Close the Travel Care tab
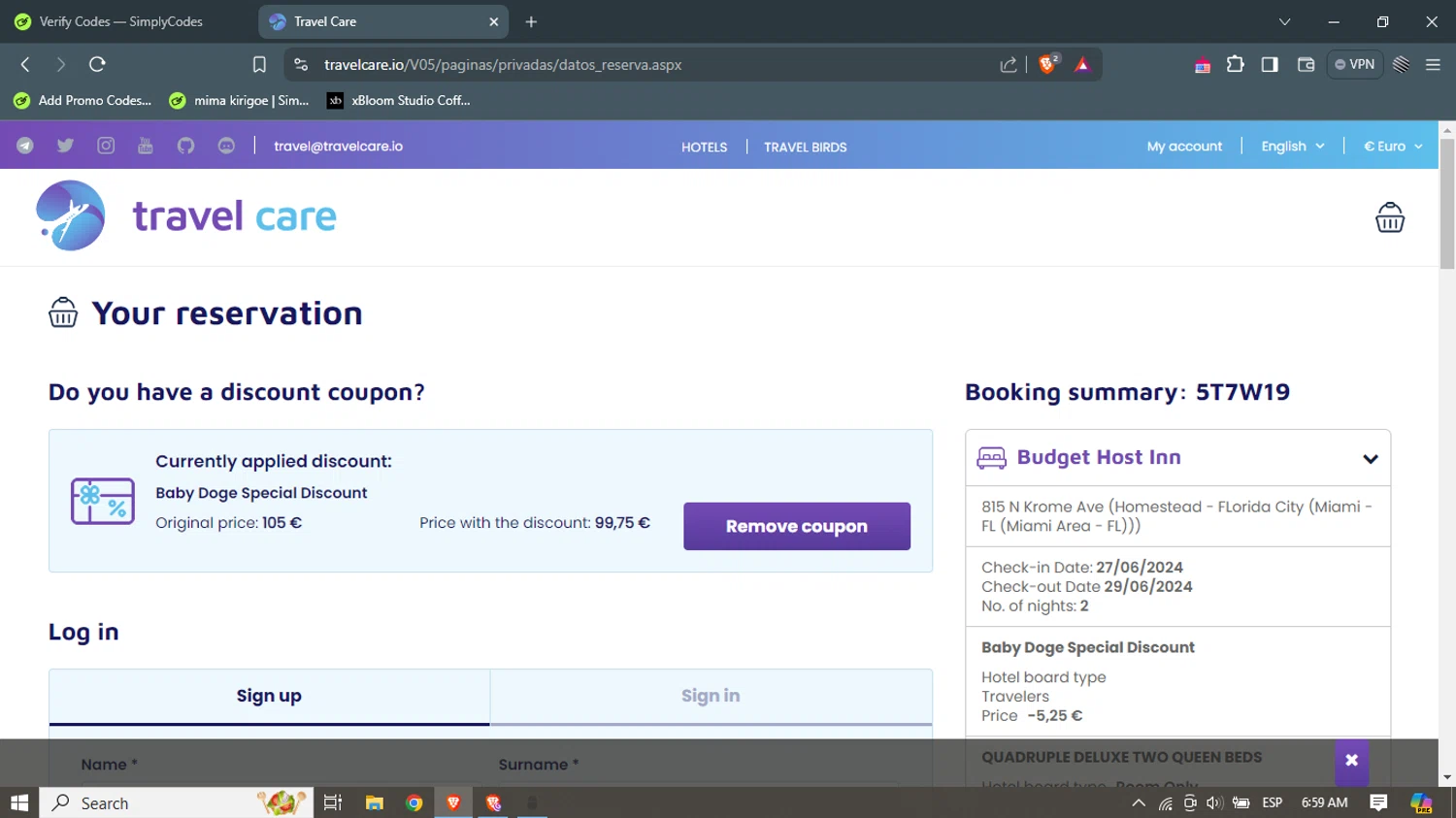This screenshot has height=818, width=1456. click(493, 21)
